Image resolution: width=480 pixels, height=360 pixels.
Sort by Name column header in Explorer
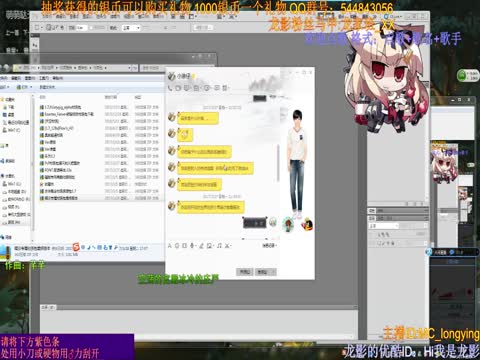coord(43,97)
